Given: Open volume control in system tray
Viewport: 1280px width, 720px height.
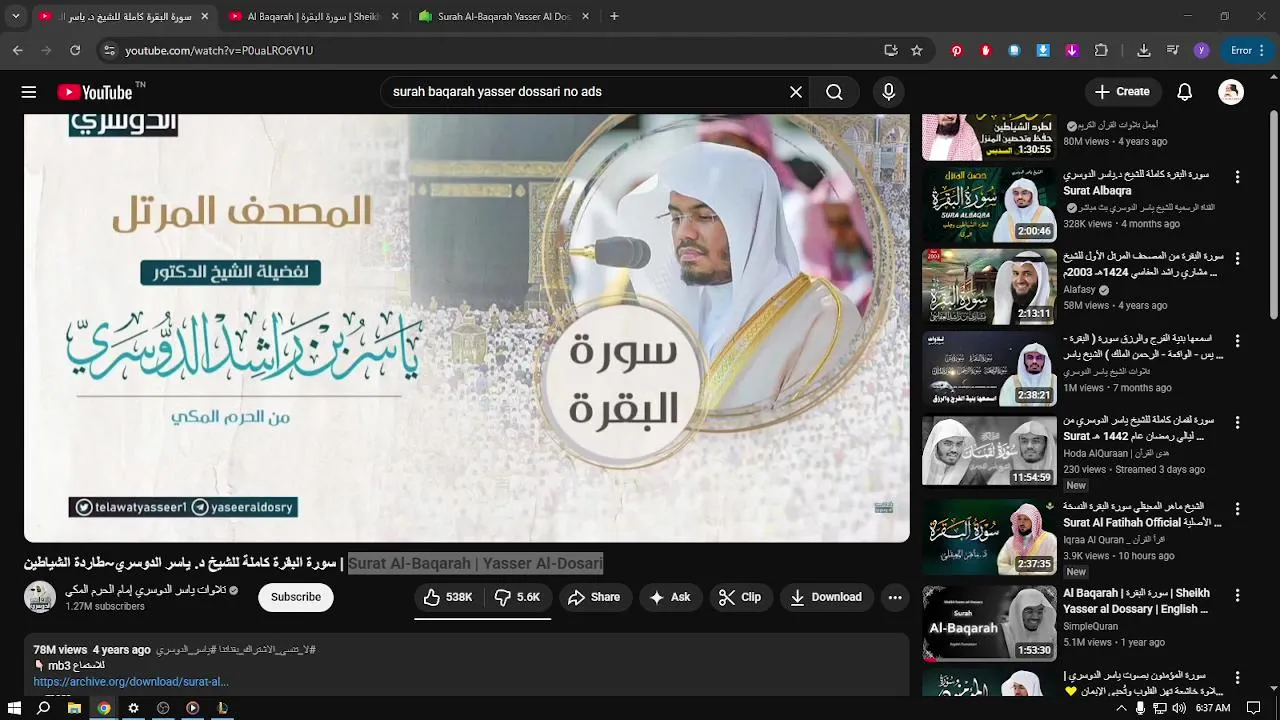Looking at the screenshot, I should tap(1178, 708).
